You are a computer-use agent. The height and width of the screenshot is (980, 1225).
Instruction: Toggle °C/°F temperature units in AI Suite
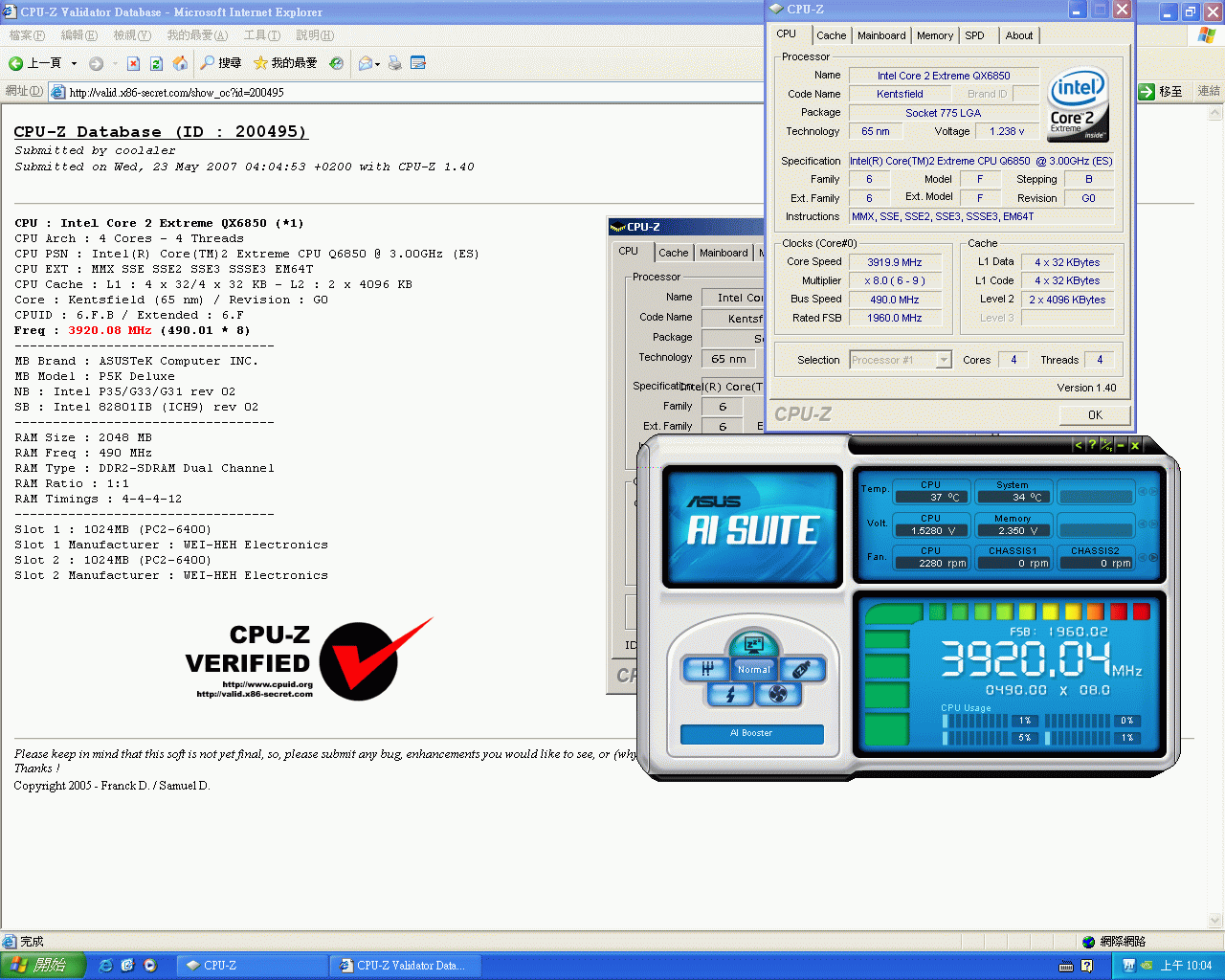tap(1105, 445)
